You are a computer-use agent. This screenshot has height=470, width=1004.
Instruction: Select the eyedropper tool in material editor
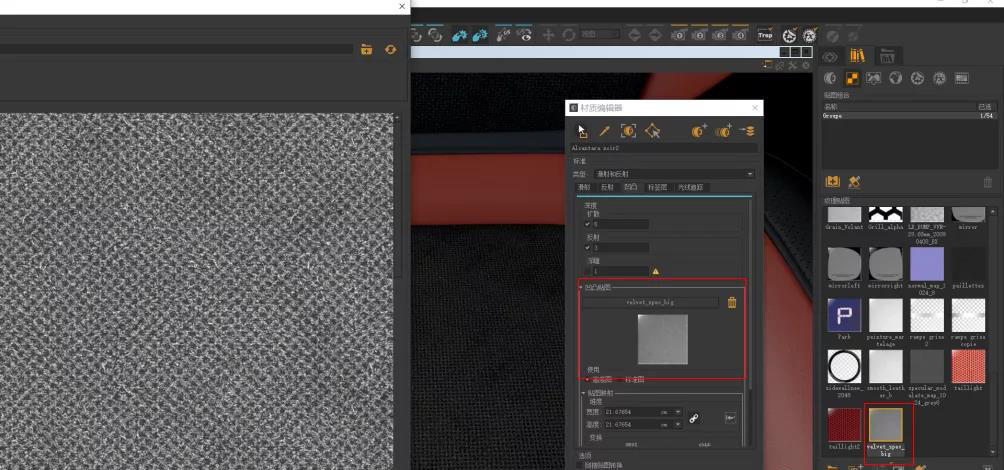(x=605, y=131)
